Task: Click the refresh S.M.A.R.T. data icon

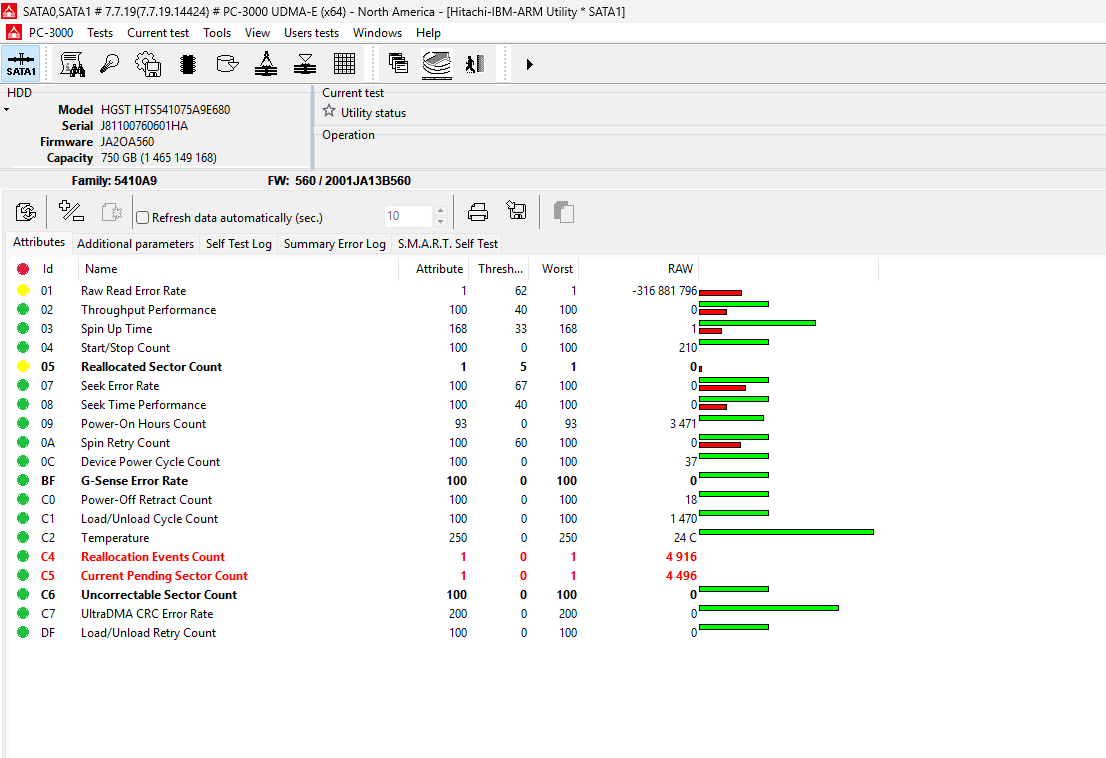Action: pyautogui.click(x=25, y=212)
